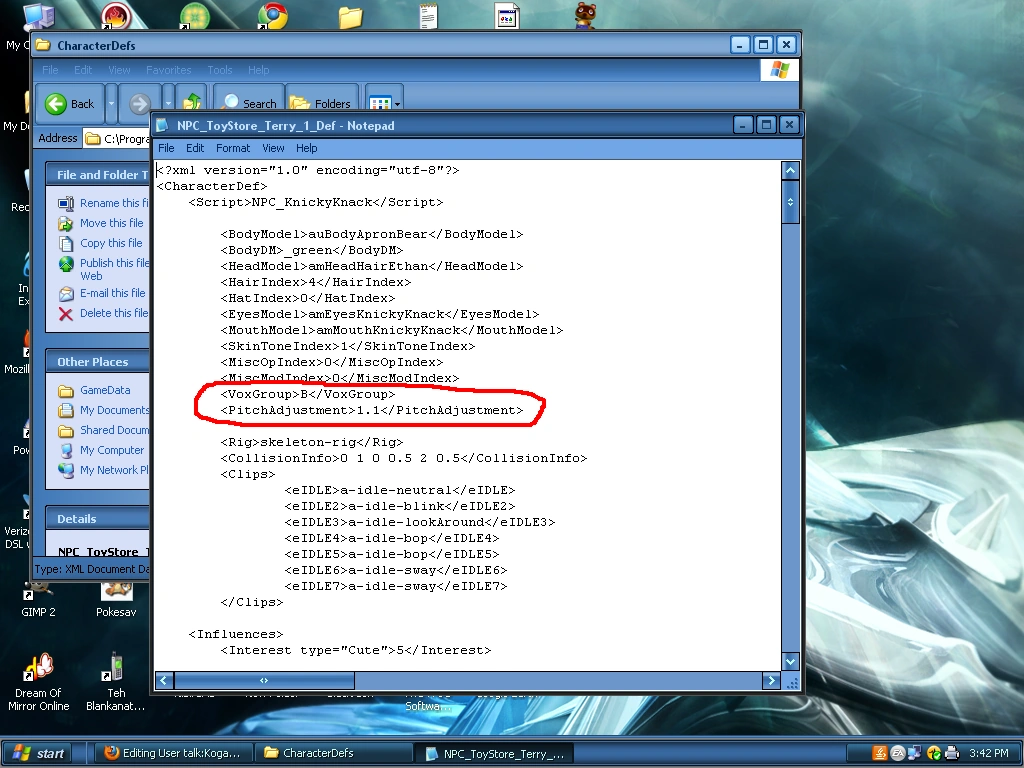The width and height of the screenshot is (1024, 768).
Task: Click the red X delete icon
Action: [66, 314]
